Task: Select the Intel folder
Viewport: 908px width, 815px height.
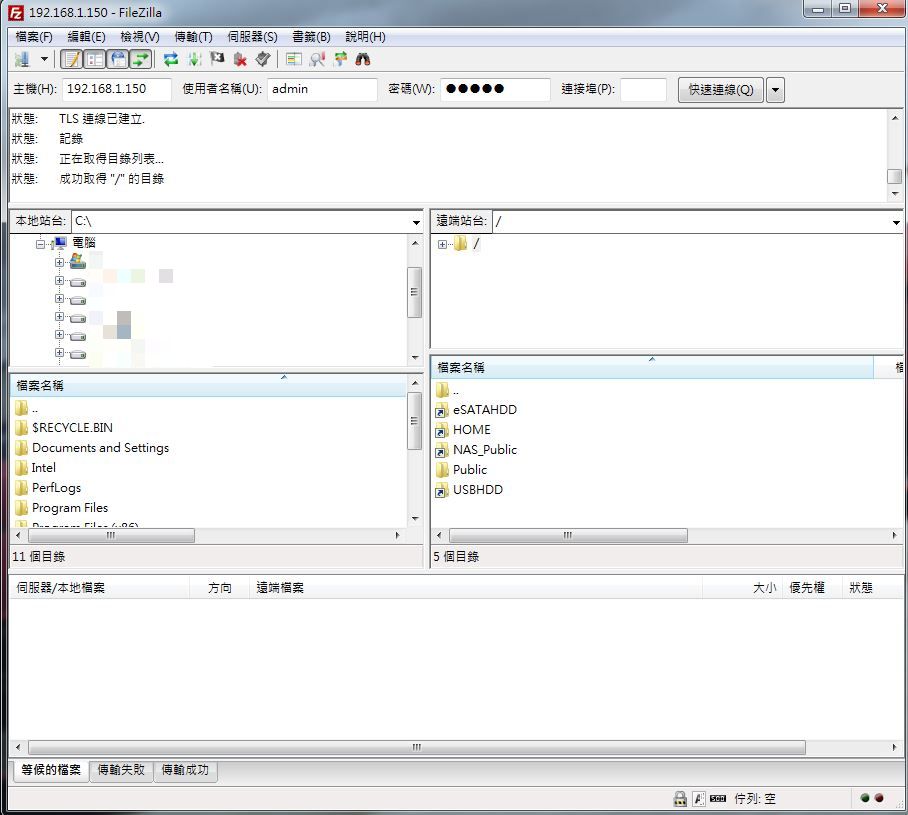Action: pos(43,467)
